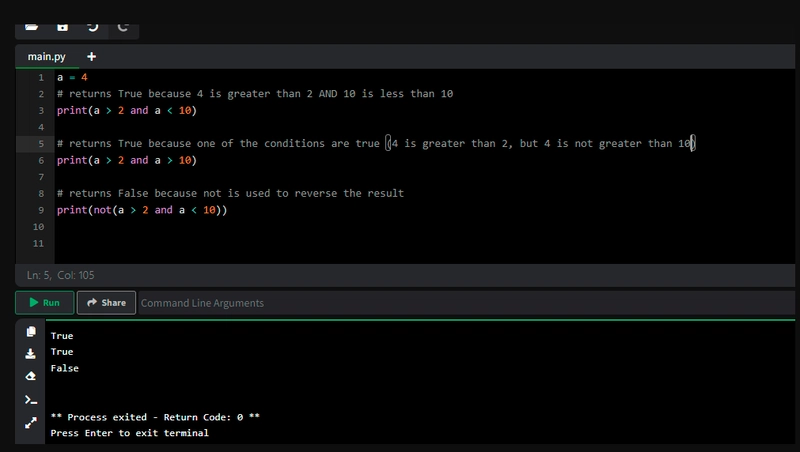Click code line 'print(a > 2 and a < 10)'
The image size is (800, 452).
pos(127,111)
